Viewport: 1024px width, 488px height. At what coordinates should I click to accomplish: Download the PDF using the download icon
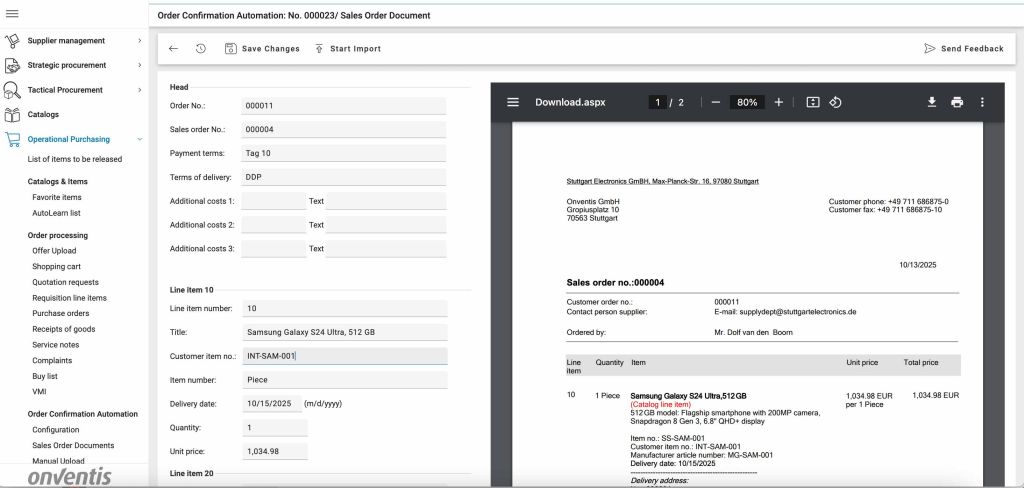931,102
